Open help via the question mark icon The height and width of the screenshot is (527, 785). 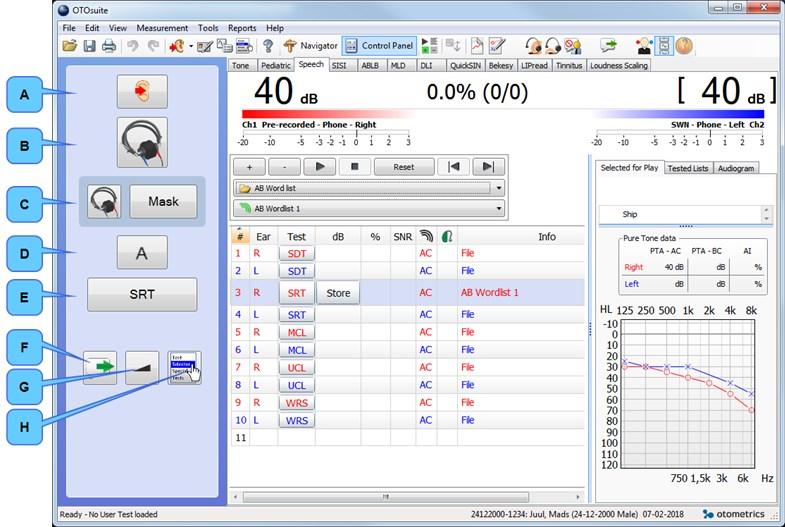(x=268, y=46)
